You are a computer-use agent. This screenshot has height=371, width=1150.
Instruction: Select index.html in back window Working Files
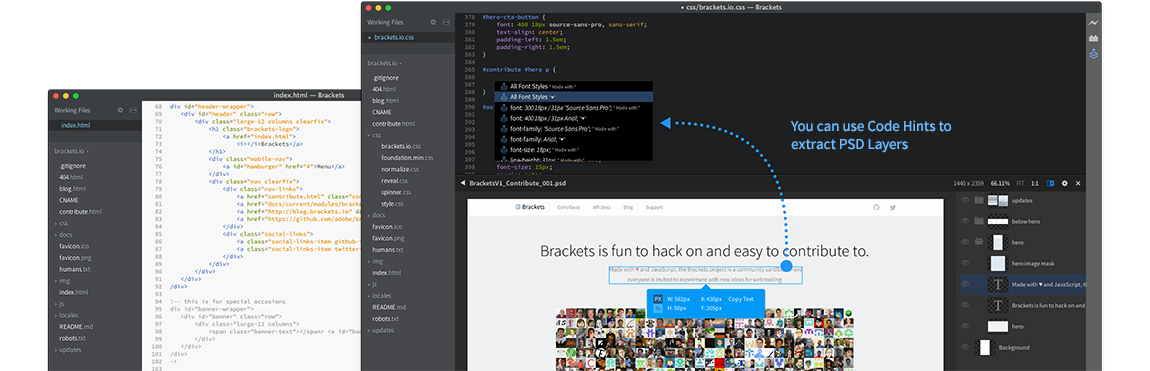pyautogui.click(x=94, y=125)
